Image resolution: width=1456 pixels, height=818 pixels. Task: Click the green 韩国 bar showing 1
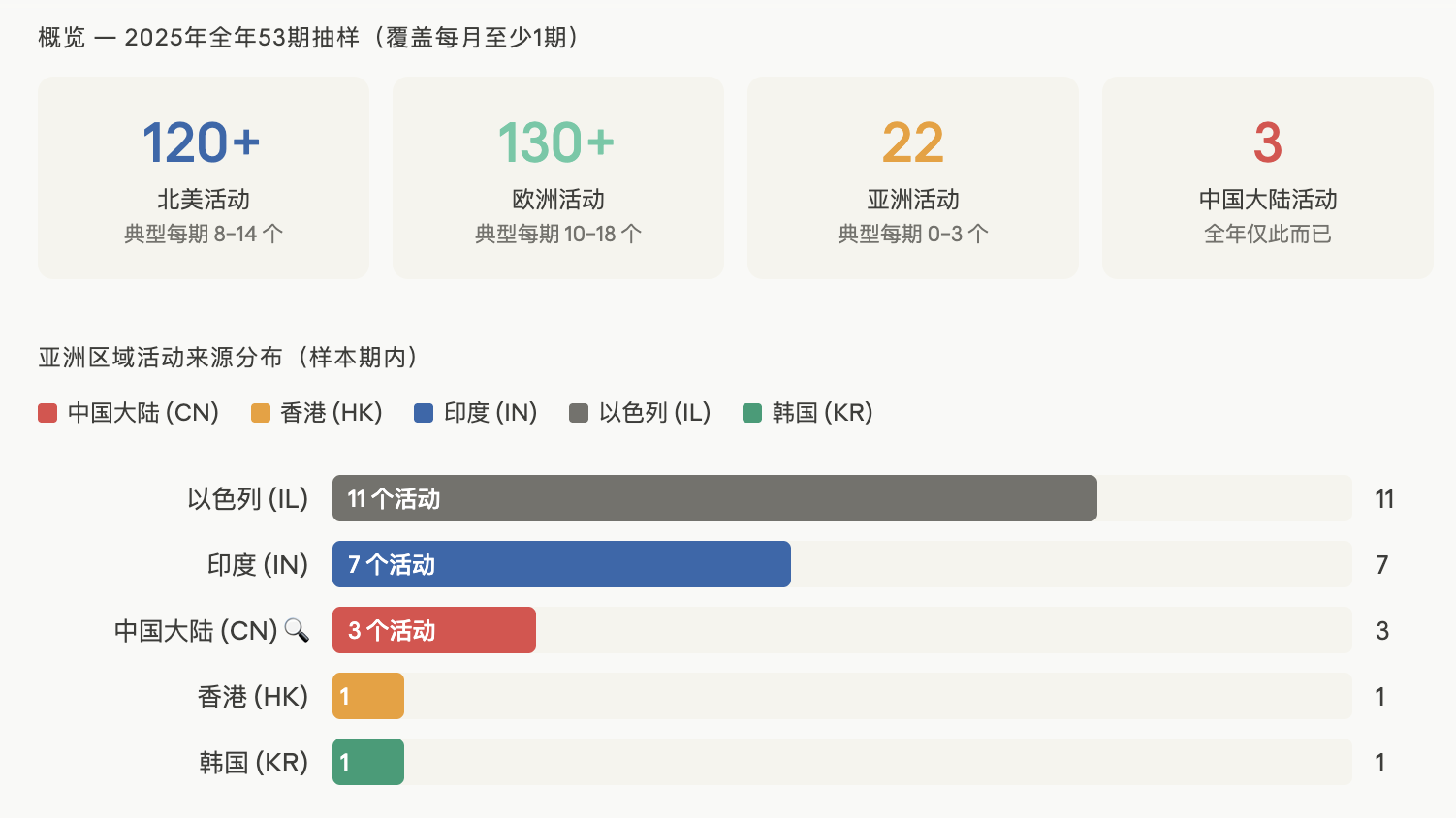pyautogui.click(x=368, y=762)
